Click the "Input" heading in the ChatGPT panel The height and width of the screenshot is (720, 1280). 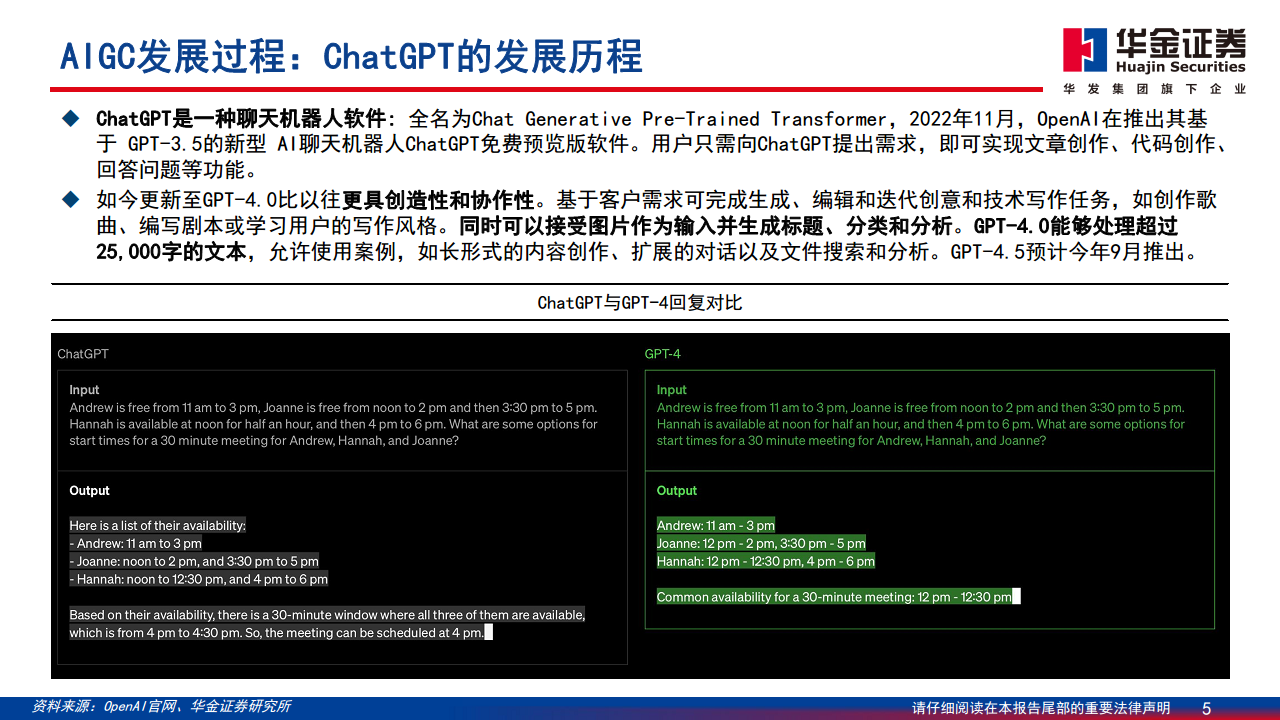(84, 390)
